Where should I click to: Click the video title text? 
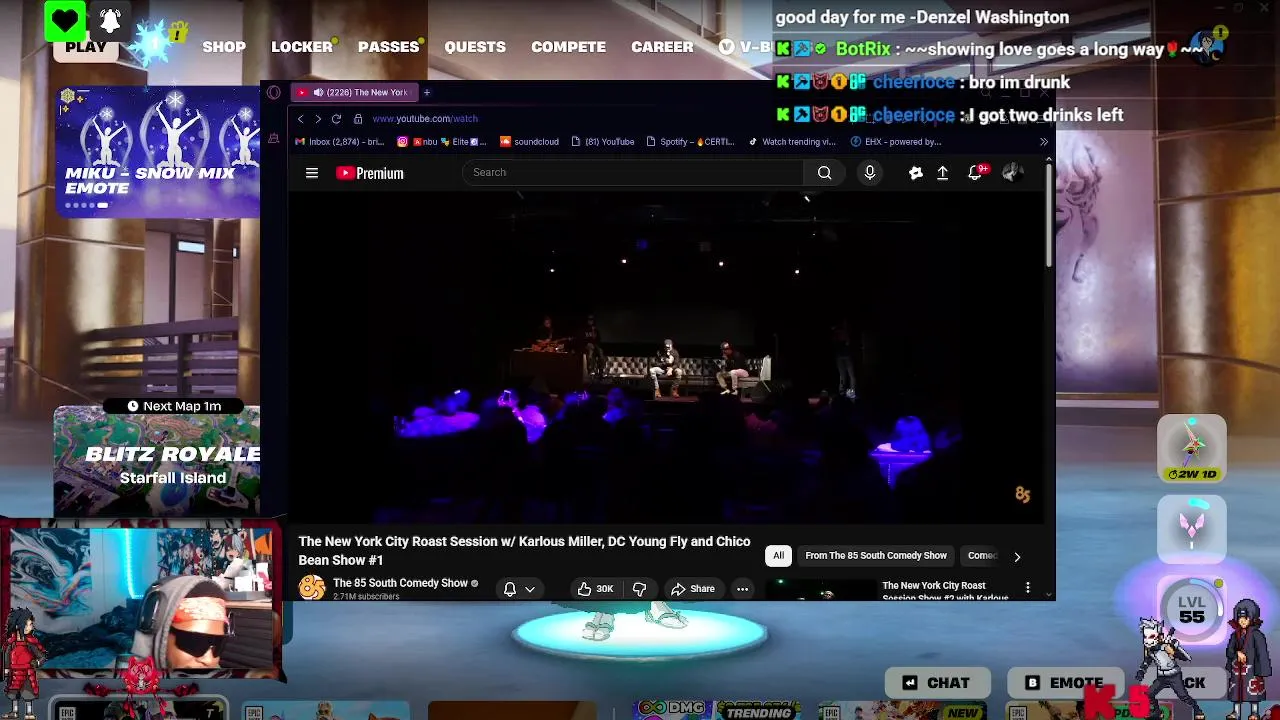(524, 550)
